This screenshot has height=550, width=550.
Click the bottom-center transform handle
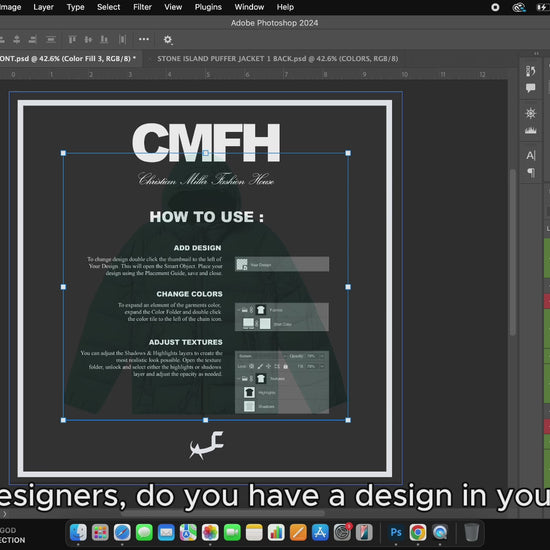(206, 420)
